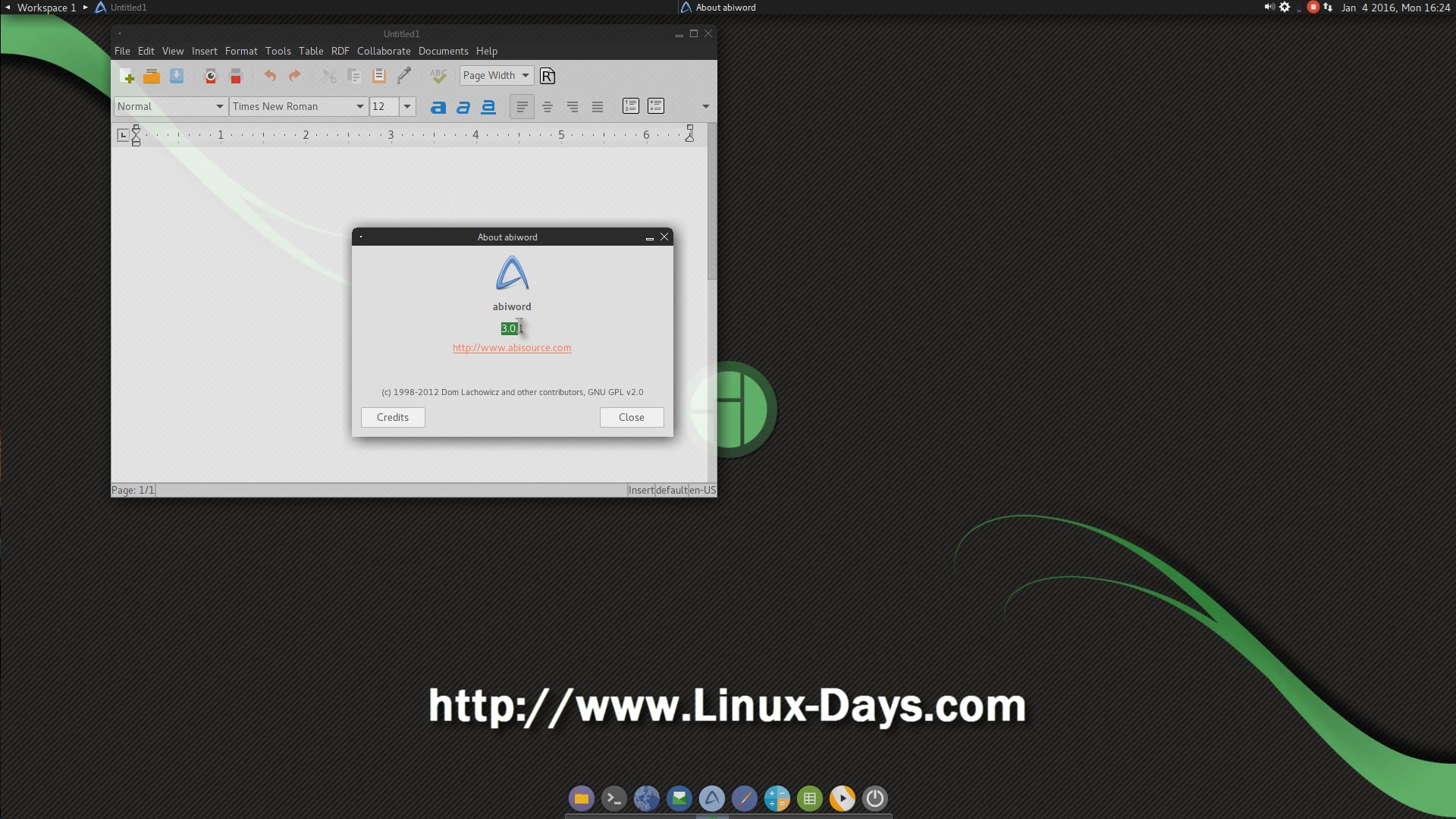Viewport: 1456px width, 819px height.
Task: Expand the font size dropdown arrow
Action: 407,106
